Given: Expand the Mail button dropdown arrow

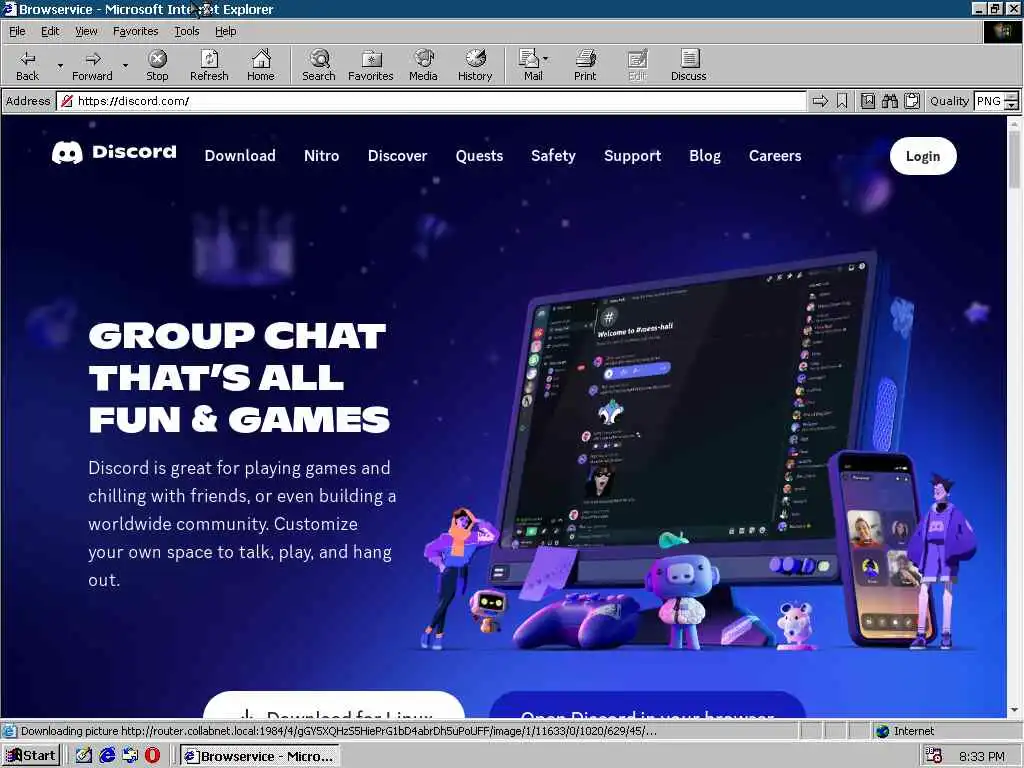Looking at the screenshot, I should click(546, 59).
